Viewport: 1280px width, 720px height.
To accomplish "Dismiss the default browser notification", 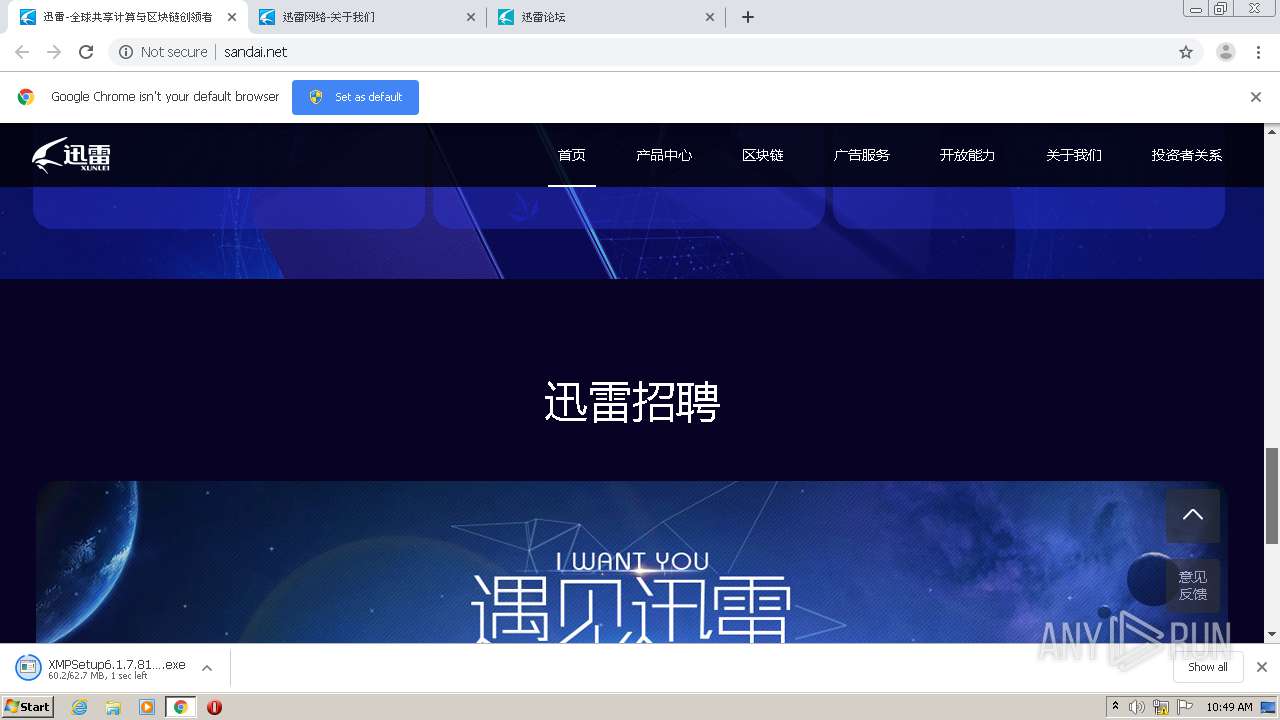I will click(1256, 97).
